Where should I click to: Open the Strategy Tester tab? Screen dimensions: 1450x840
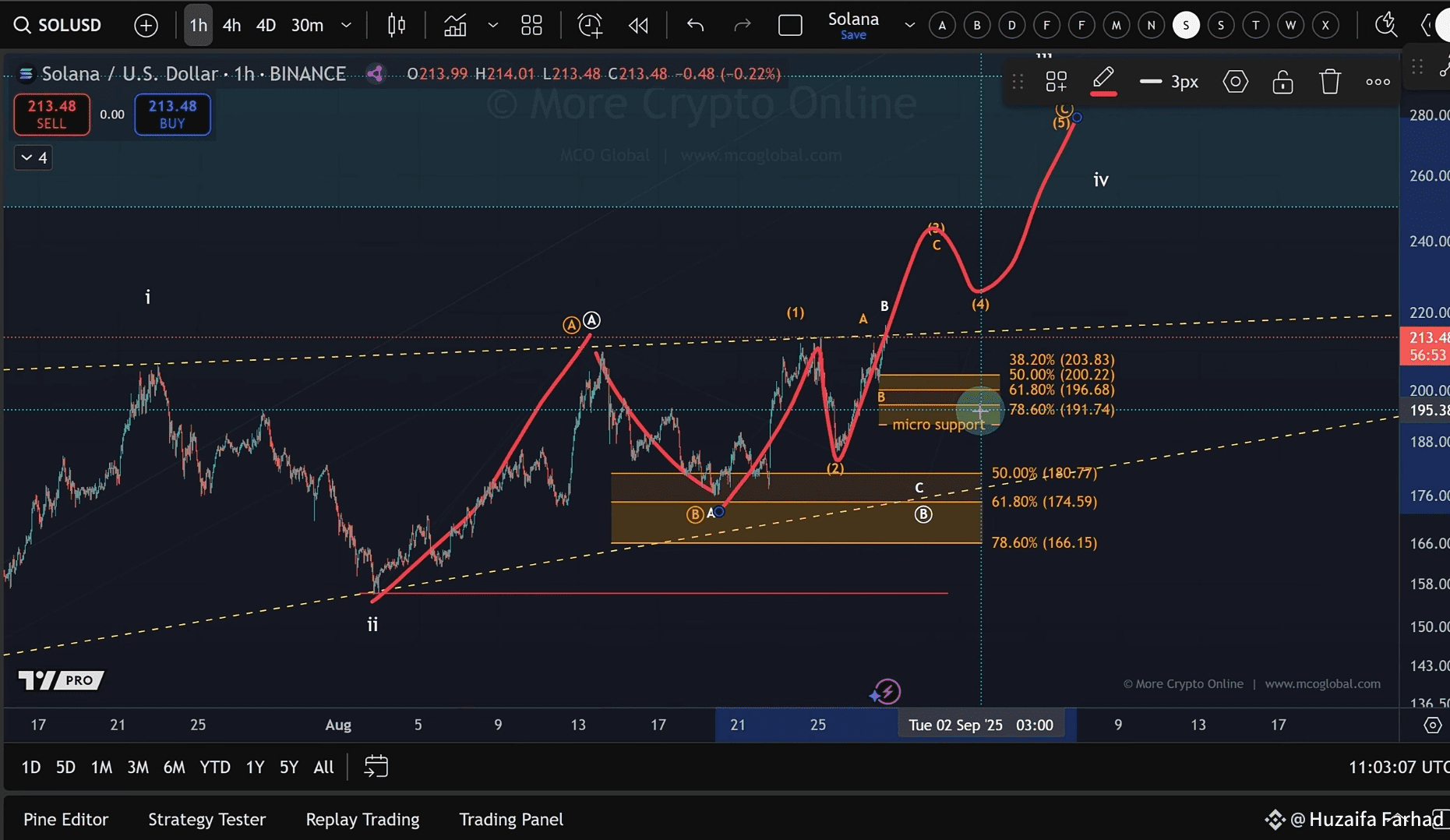click(x=206, y=819)
